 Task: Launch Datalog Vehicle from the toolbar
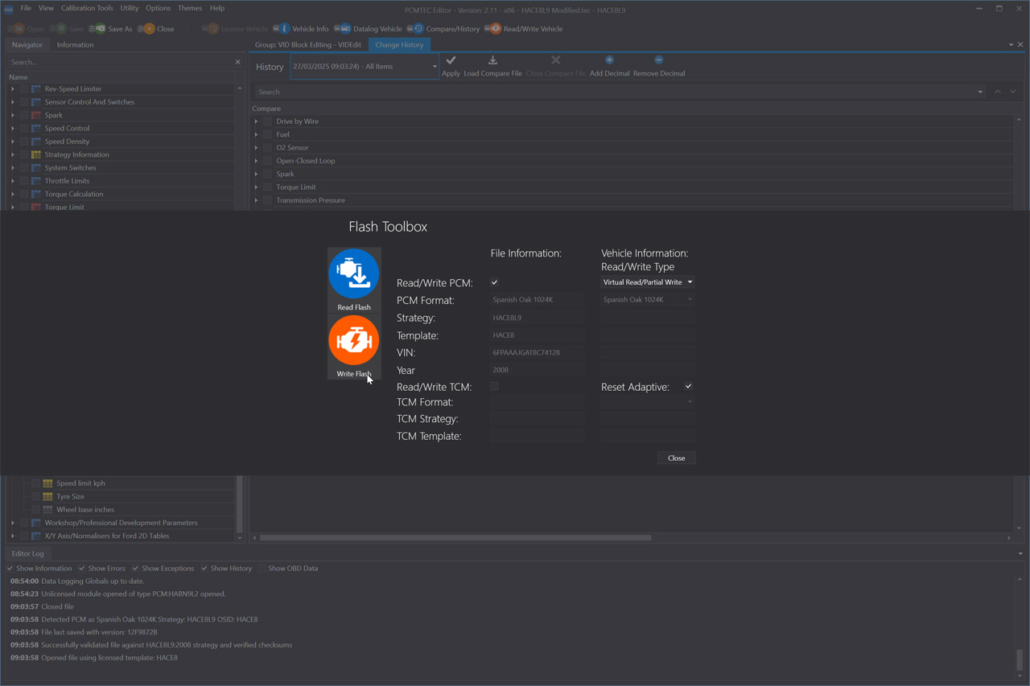pyautogui.click(x=368, y=28)
